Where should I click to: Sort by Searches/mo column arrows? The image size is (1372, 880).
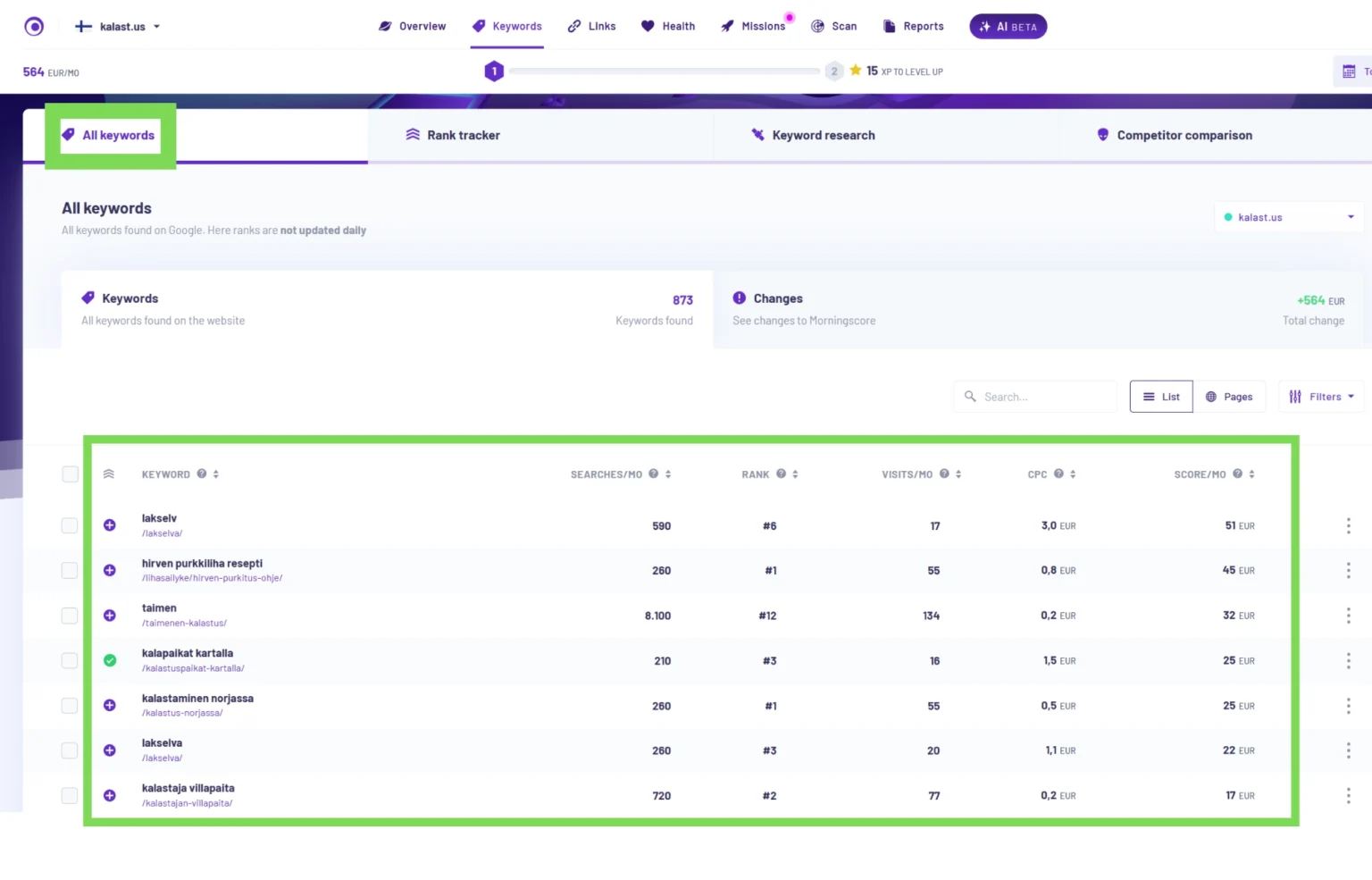pos(668,474)
